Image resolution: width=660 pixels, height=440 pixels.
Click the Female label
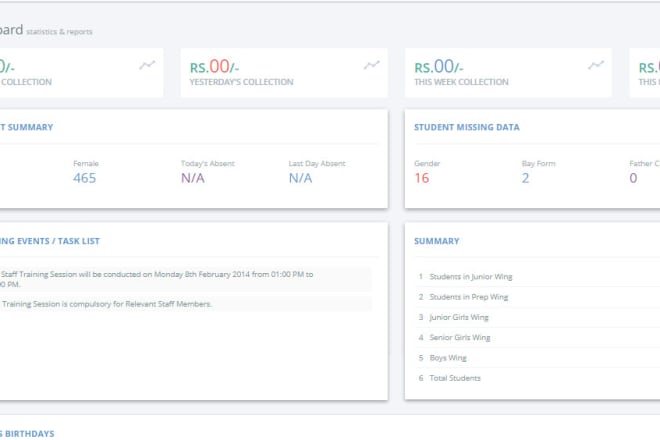coord(86,163)
